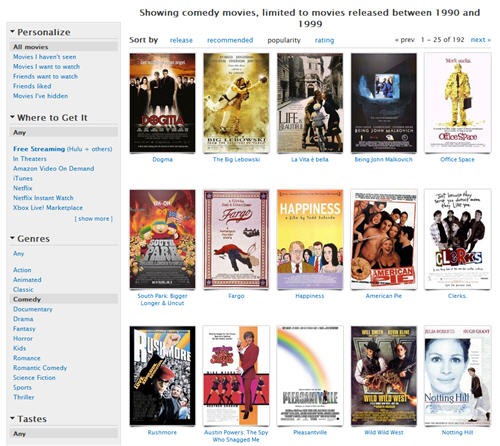Open the Big Lebowski poster thumbnail

click(236, 103)
